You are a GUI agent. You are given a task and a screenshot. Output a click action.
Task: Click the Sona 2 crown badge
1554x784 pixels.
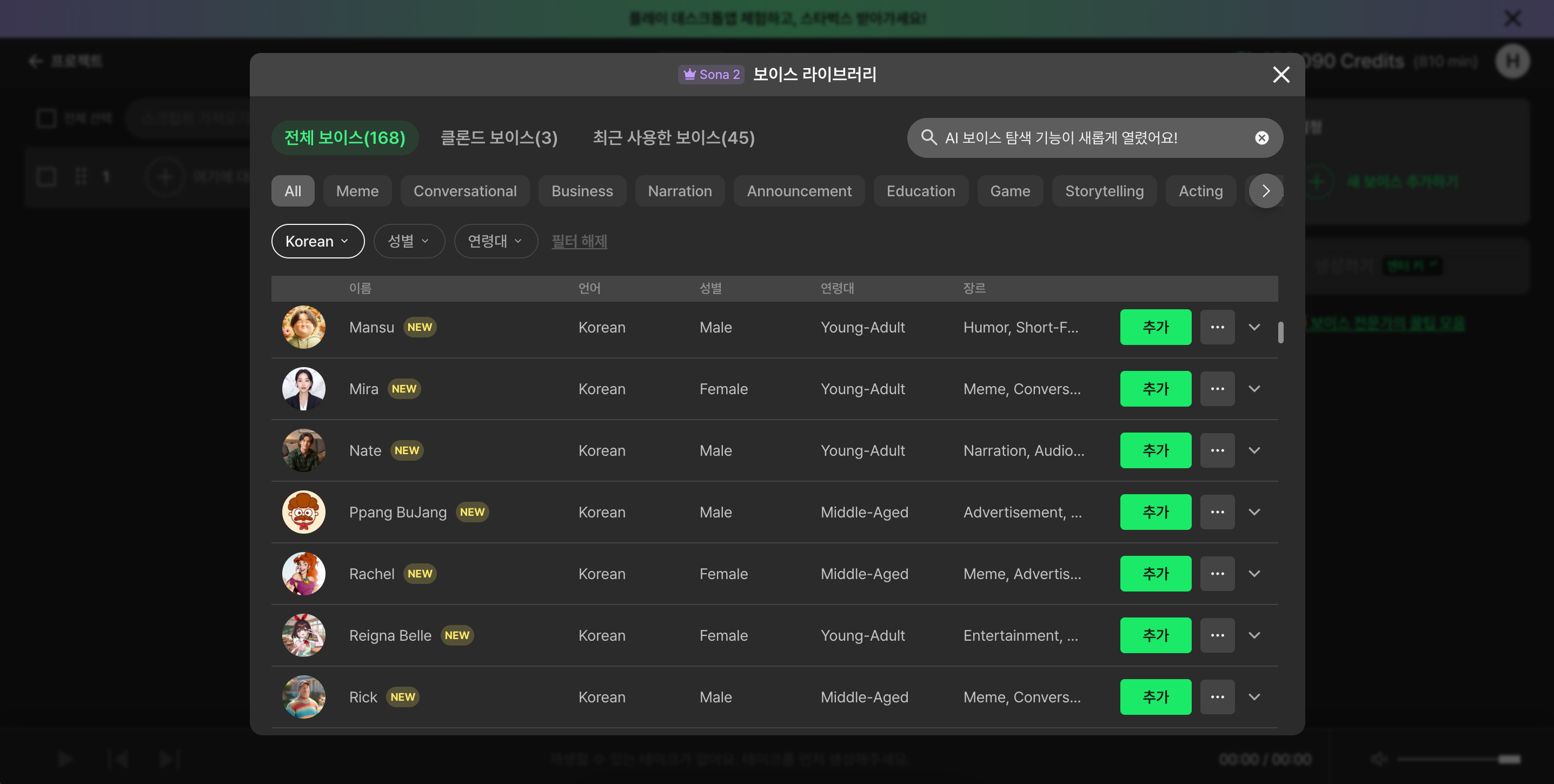click(710, 74)
